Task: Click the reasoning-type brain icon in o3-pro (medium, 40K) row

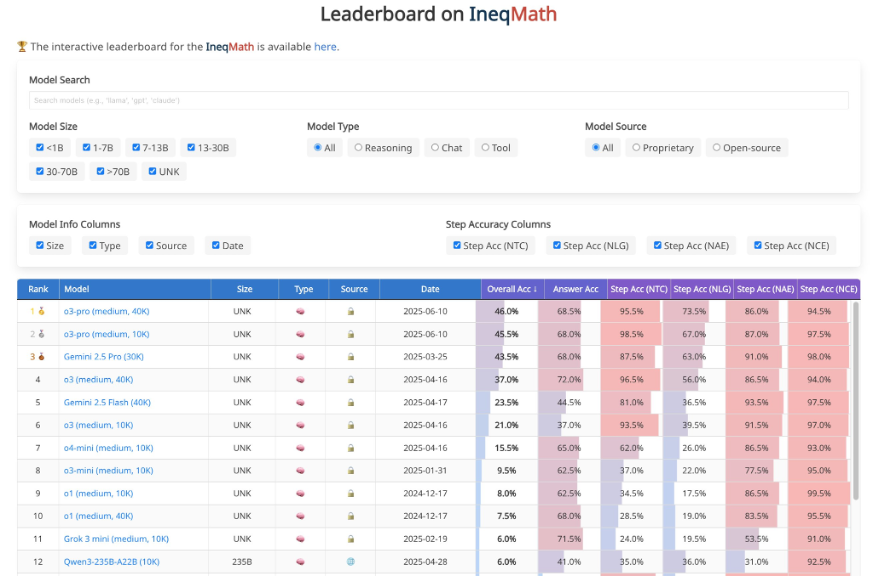Action: [300, 312]
